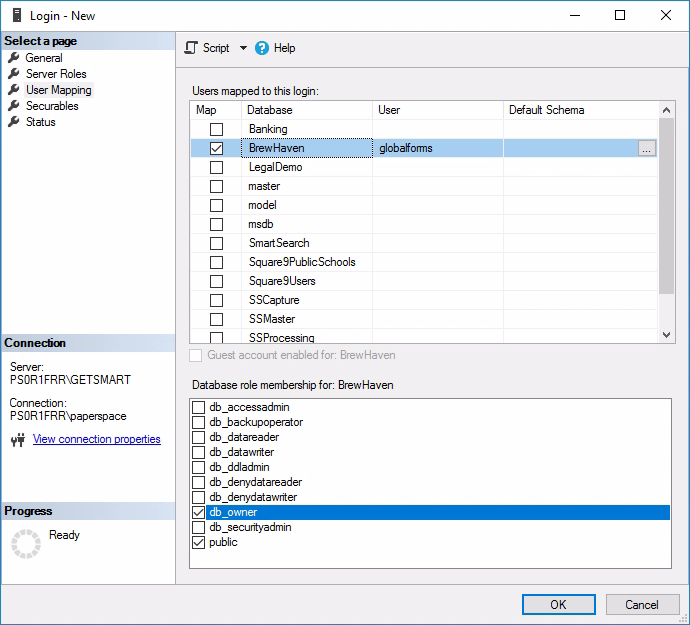The width and height of the screenshot is (690, 625).
Task: Open View connection properties link
Action: coord(96,439)
